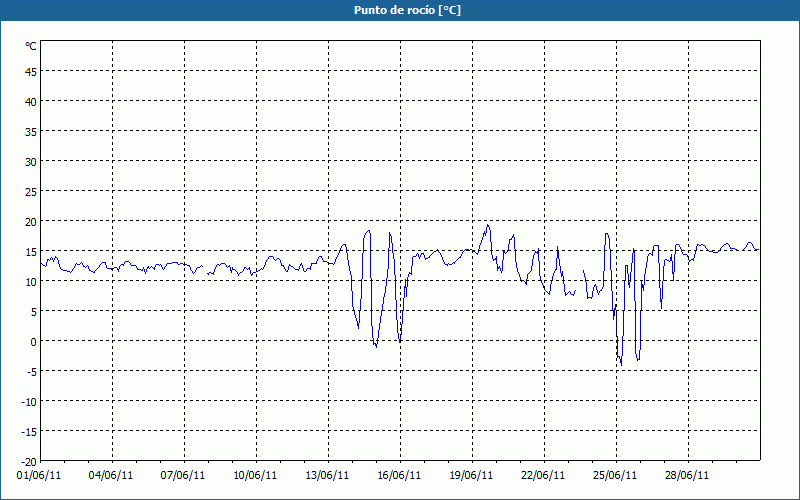Click the 20 value on the vertical axis
800x500 pixels.
(31, 222)
